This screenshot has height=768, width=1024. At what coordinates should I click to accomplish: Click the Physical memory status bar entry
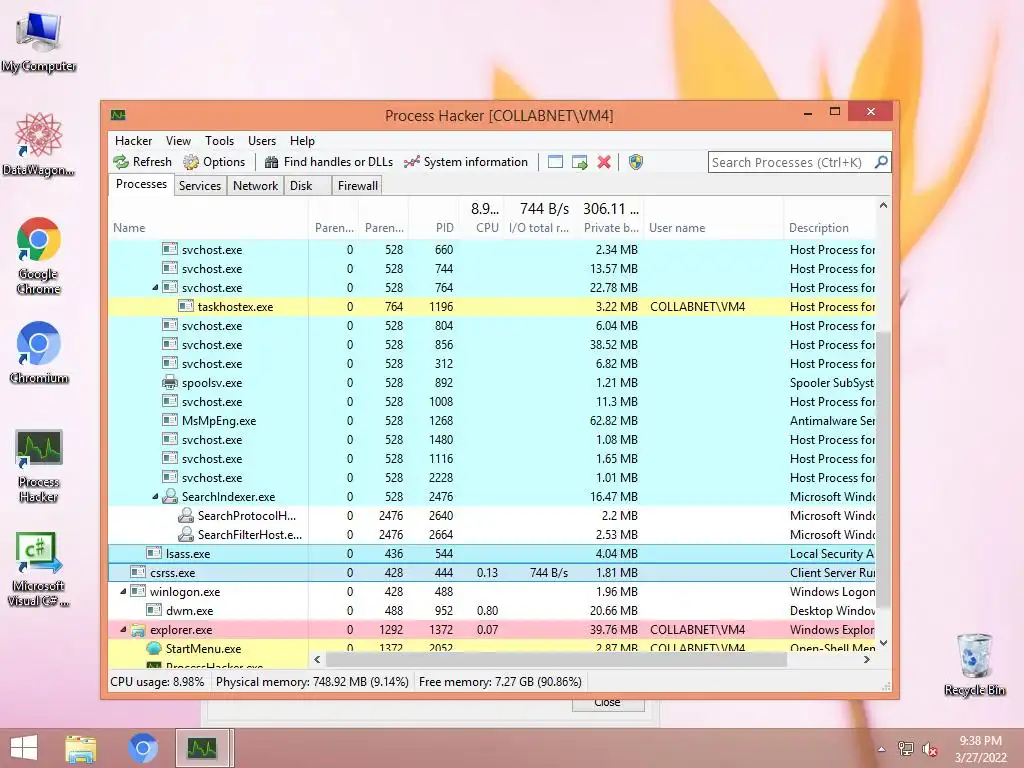[312, 682]
